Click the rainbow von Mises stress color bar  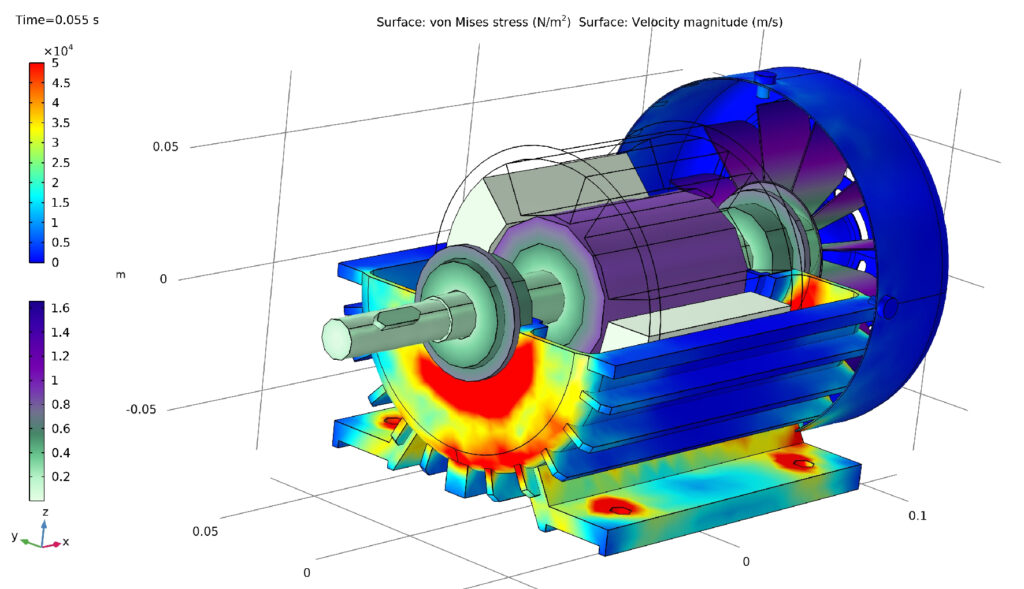[37, 163]
